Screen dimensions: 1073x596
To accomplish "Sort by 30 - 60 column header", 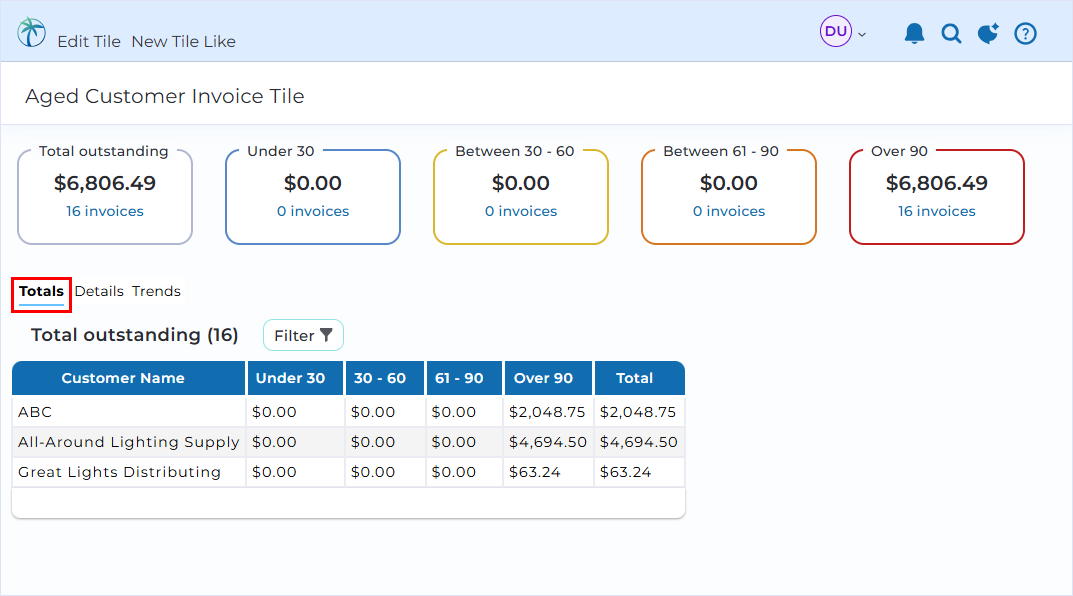I will click(385, 378).
